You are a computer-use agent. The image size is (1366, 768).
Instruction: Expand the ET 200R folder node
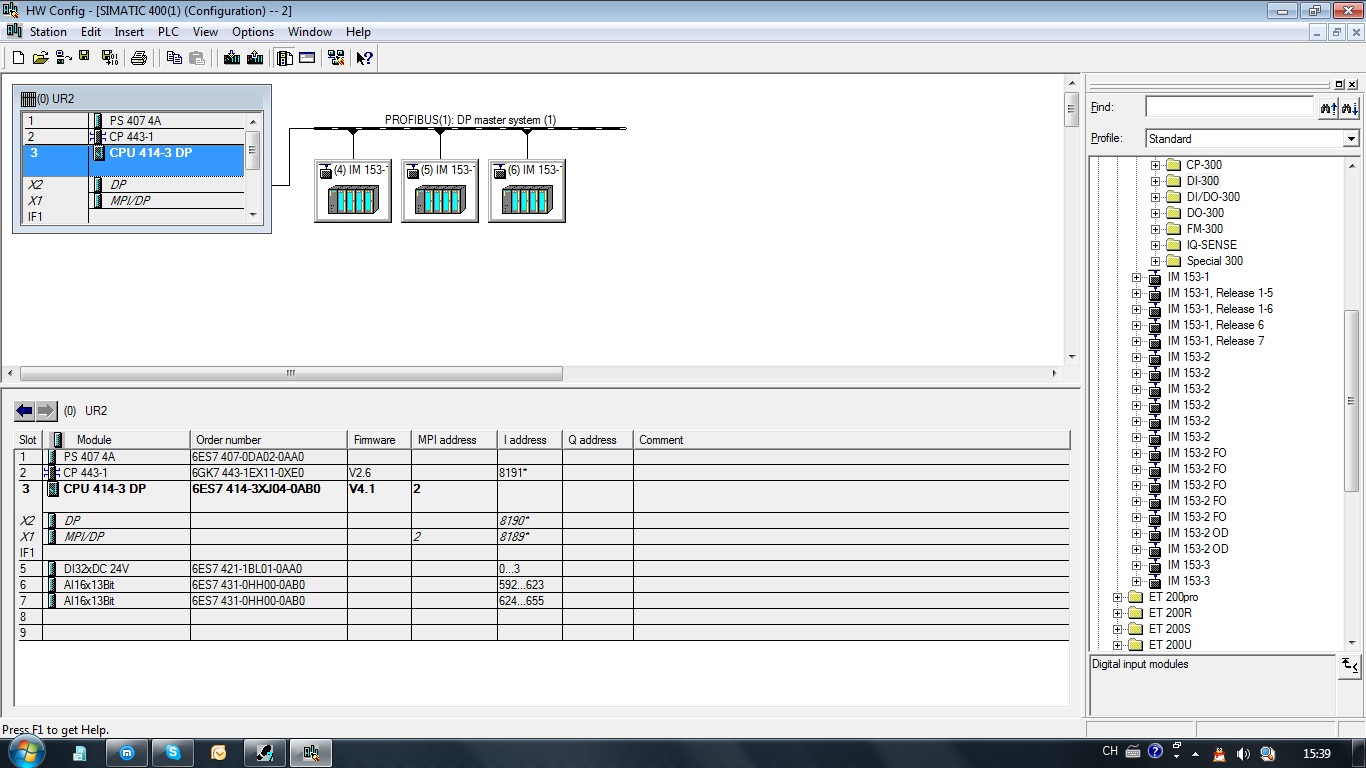(x=1117, y=613)
